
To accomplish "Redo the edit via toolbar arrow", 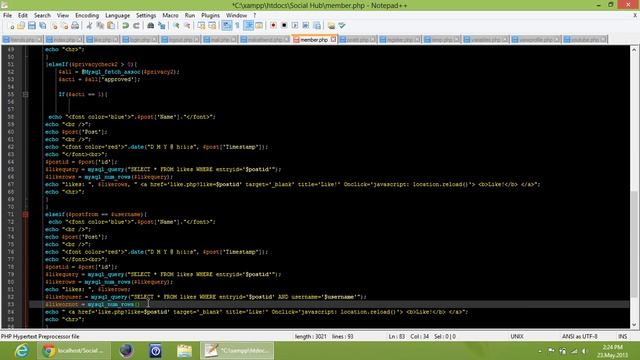I will point(136,25).
